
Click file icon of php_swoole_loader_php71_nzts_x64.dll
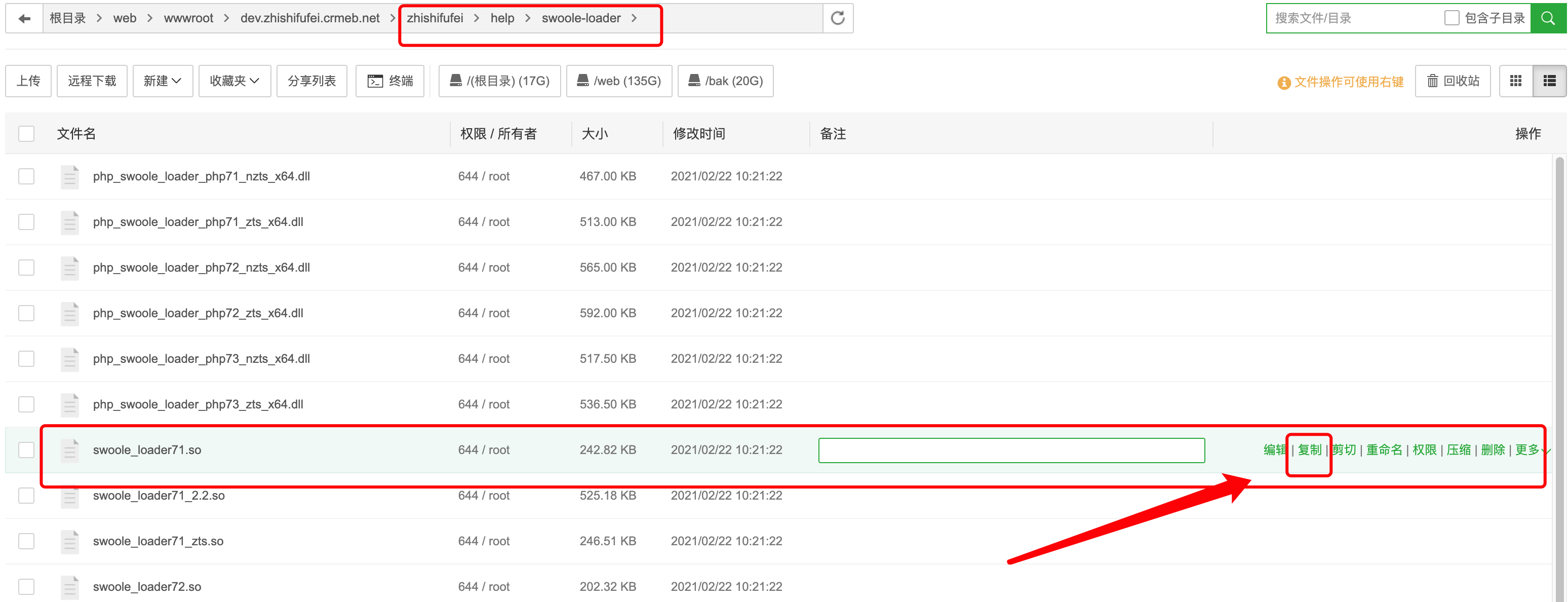(70, 177)
